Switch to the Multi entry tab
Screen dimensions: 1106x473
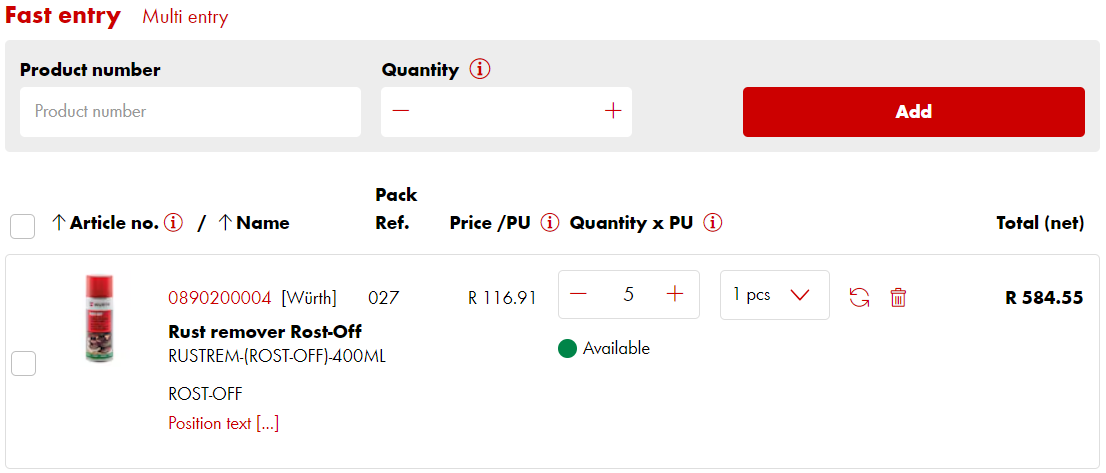[185, 17]
